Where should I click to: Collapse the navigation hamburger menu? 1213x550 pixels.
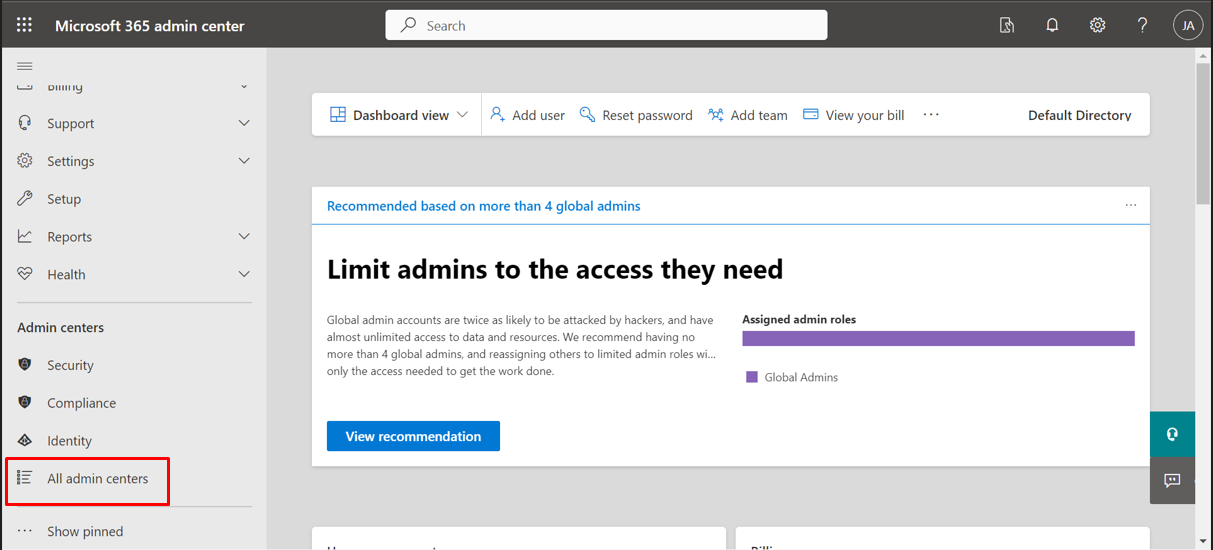(25, 66)
